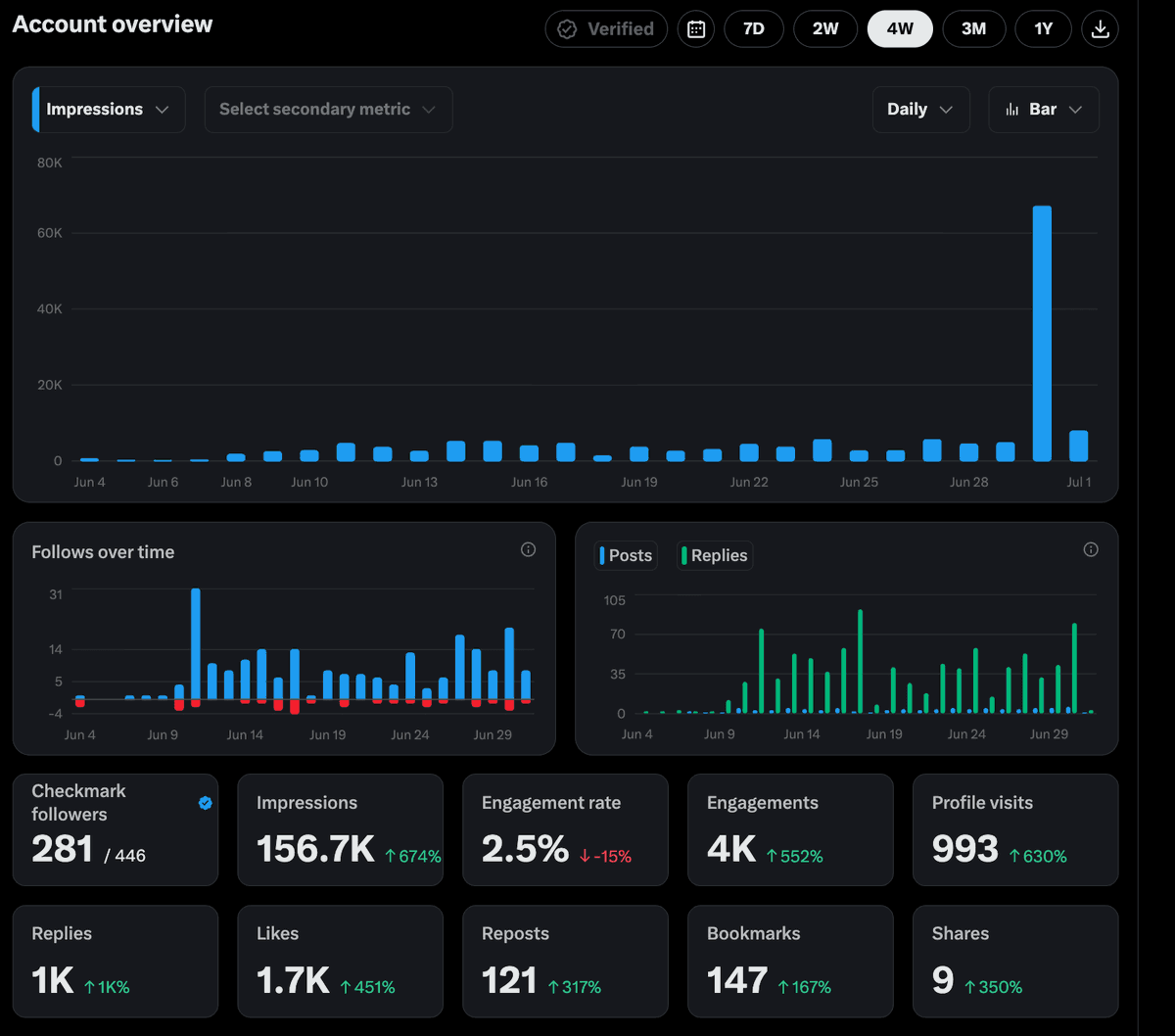
Task: Open Select secondary metric dropdown
Action: pyautogui.click(x=328, y=110)
